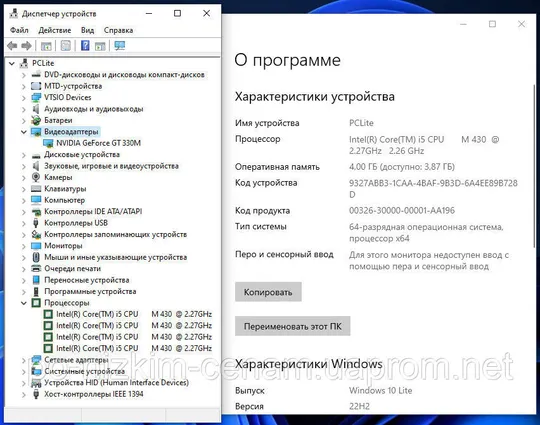Viewport: 540px width, 425px height.
Task: Expand the Батареи category arrow
Action: pos(23,121)
